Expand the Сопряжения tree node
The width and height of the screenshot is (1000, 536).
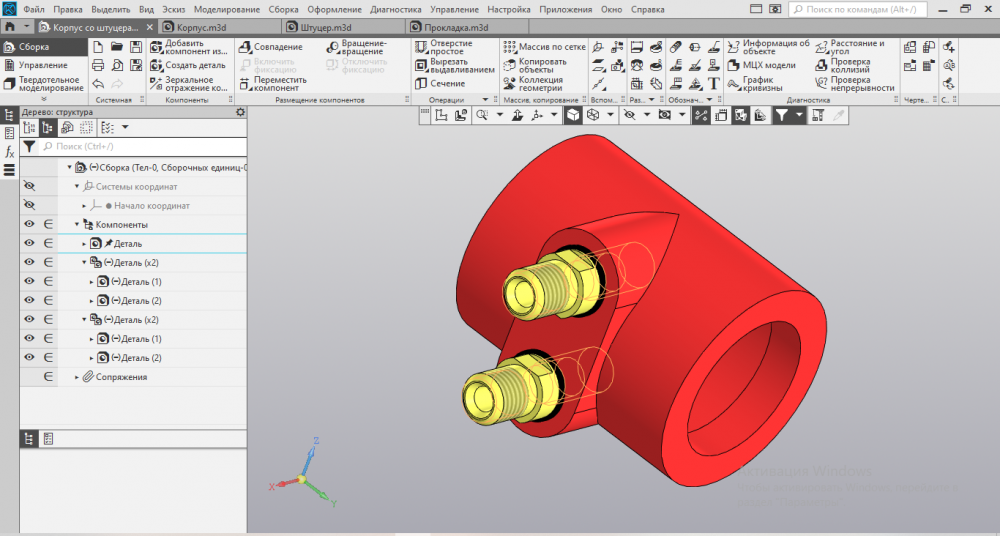(77, 377)
